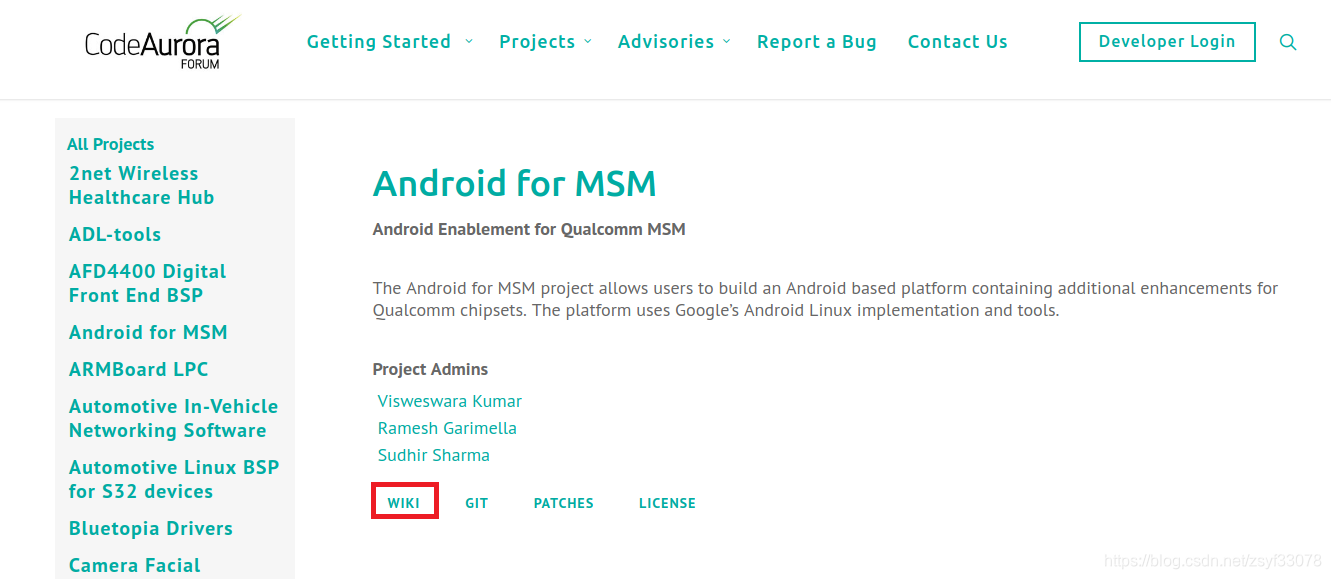
Task: Switch to the WIKI tab
Action: pyautogui.click(x=405, y=502)
